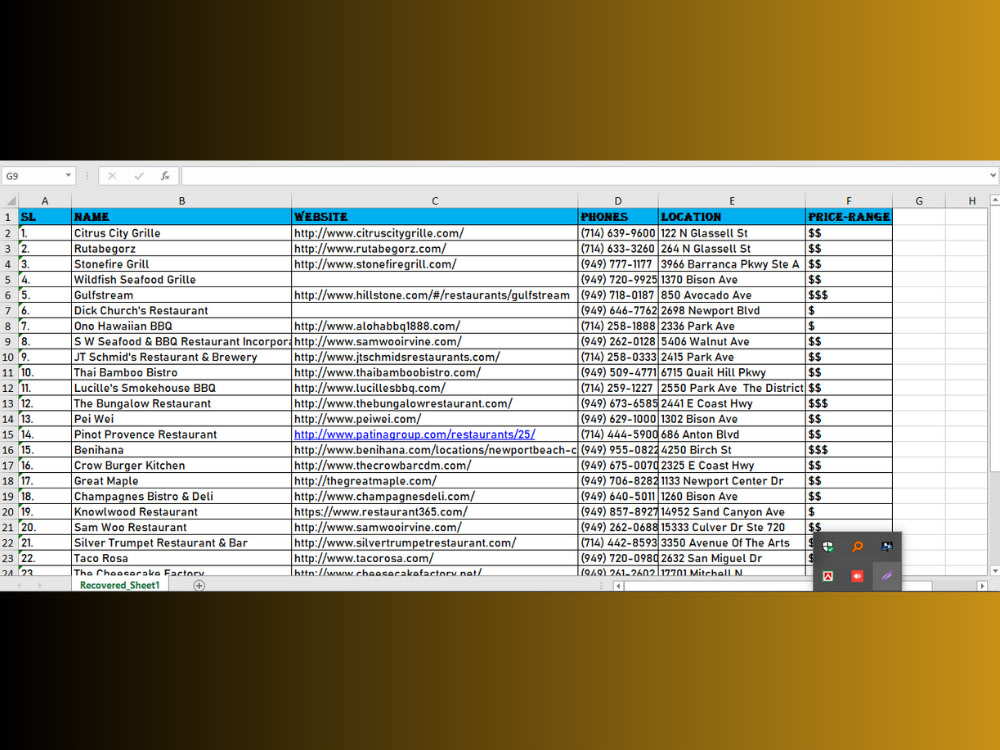The height and width of the screenshot is (750, 1000).
Task: Switch to Recovered_Sheet1 tab
Action: click(x=120, y=585)
